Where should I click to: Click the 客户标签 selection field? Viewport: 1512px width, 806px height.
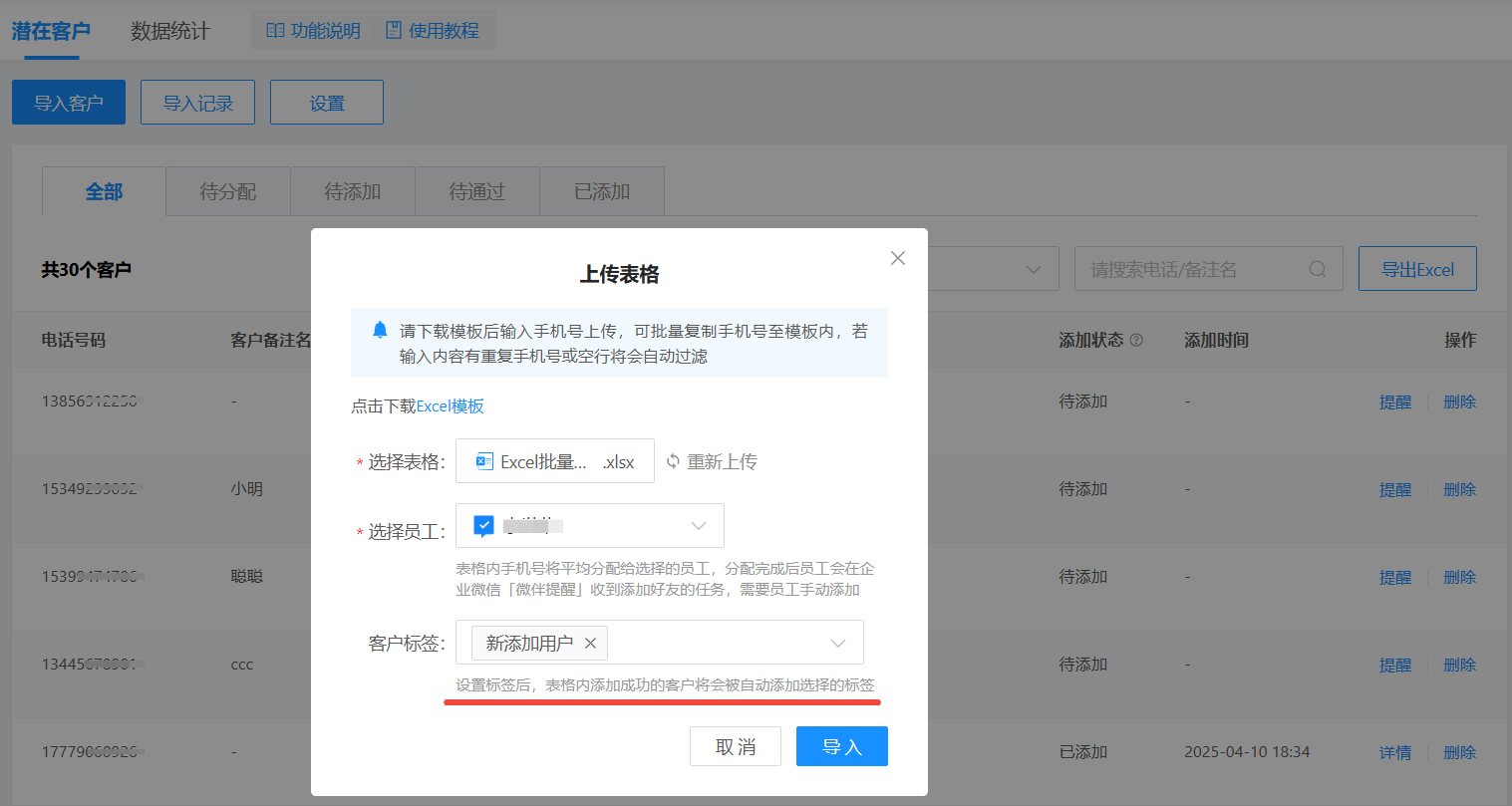click(x=660, y=643)
